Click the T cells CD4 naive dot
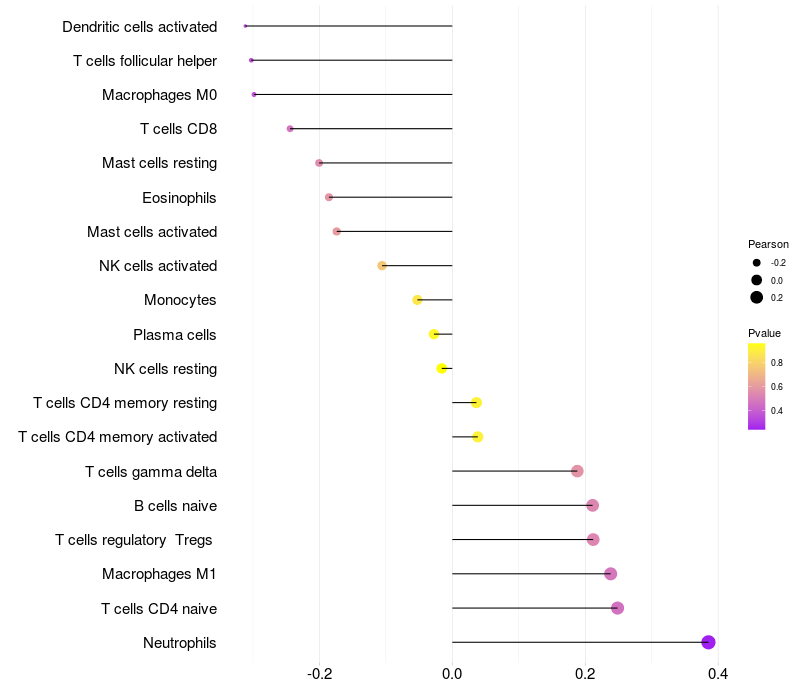 point(617,608)
